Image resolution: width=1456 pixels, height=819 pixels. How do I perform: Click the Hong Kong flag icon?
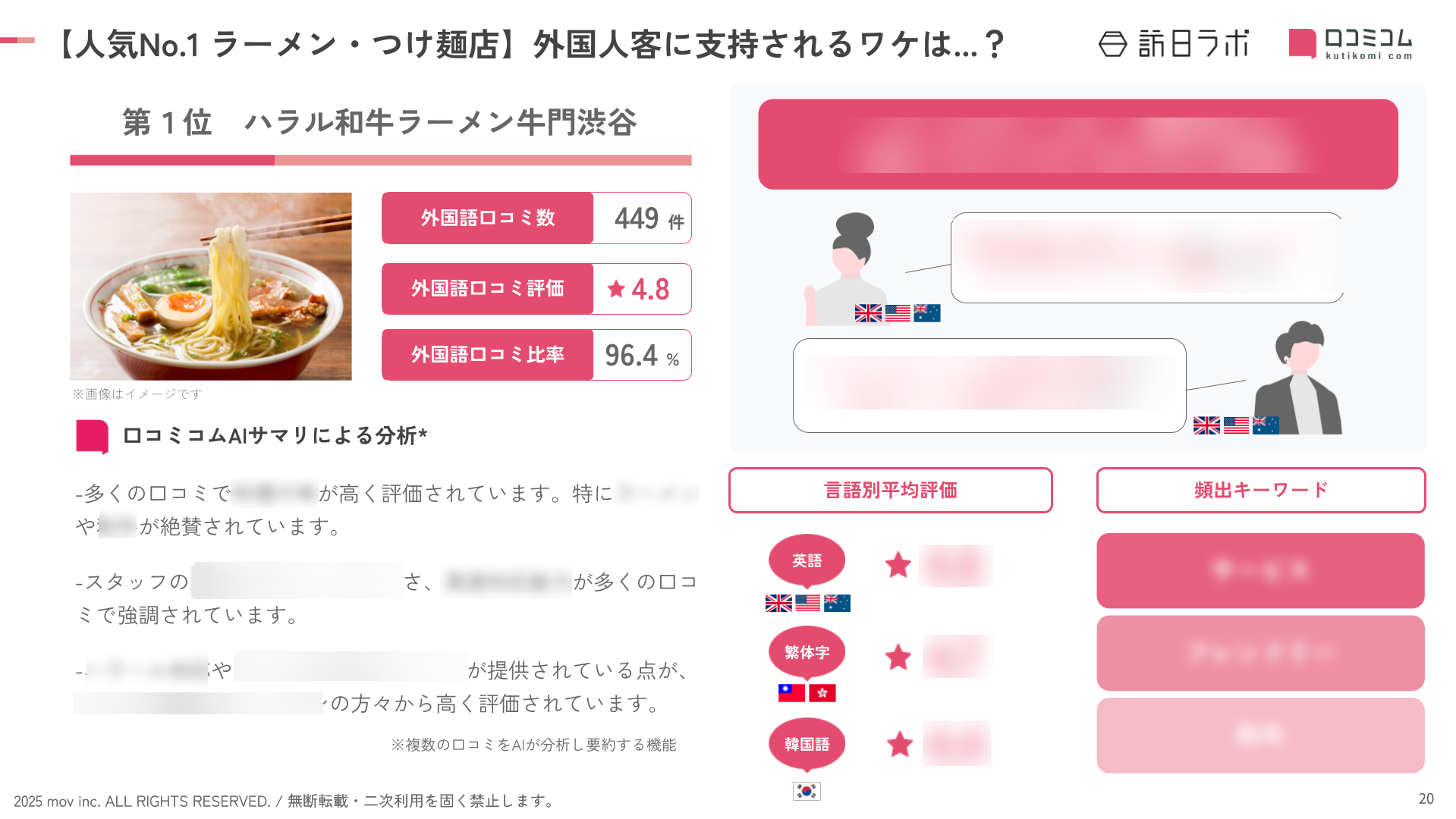pyautogui.click(x=822, y=692)
